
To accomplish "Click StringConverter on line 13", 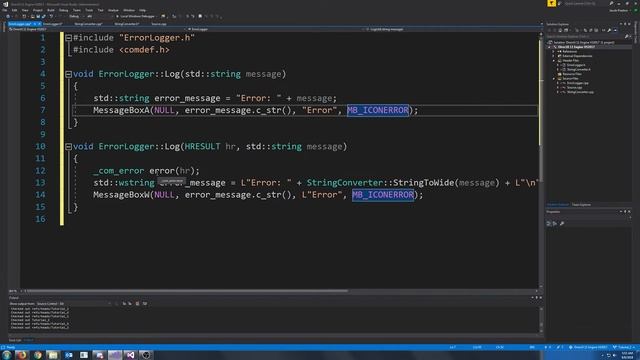I will [x=345, y=182].
